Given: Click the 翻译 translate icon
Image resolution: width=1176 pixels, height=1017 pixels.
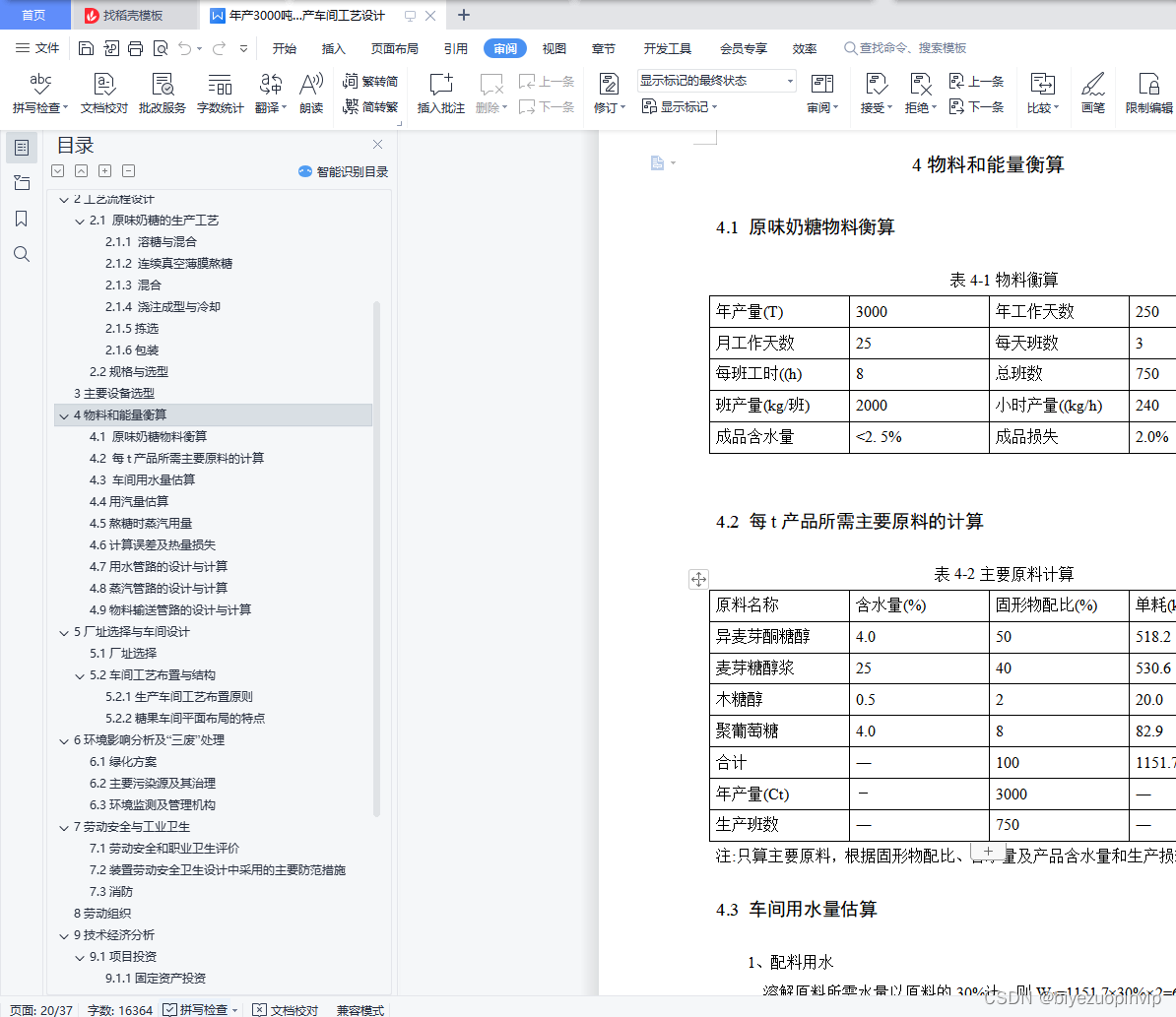Looking at the screenshot, I should 271,93.
